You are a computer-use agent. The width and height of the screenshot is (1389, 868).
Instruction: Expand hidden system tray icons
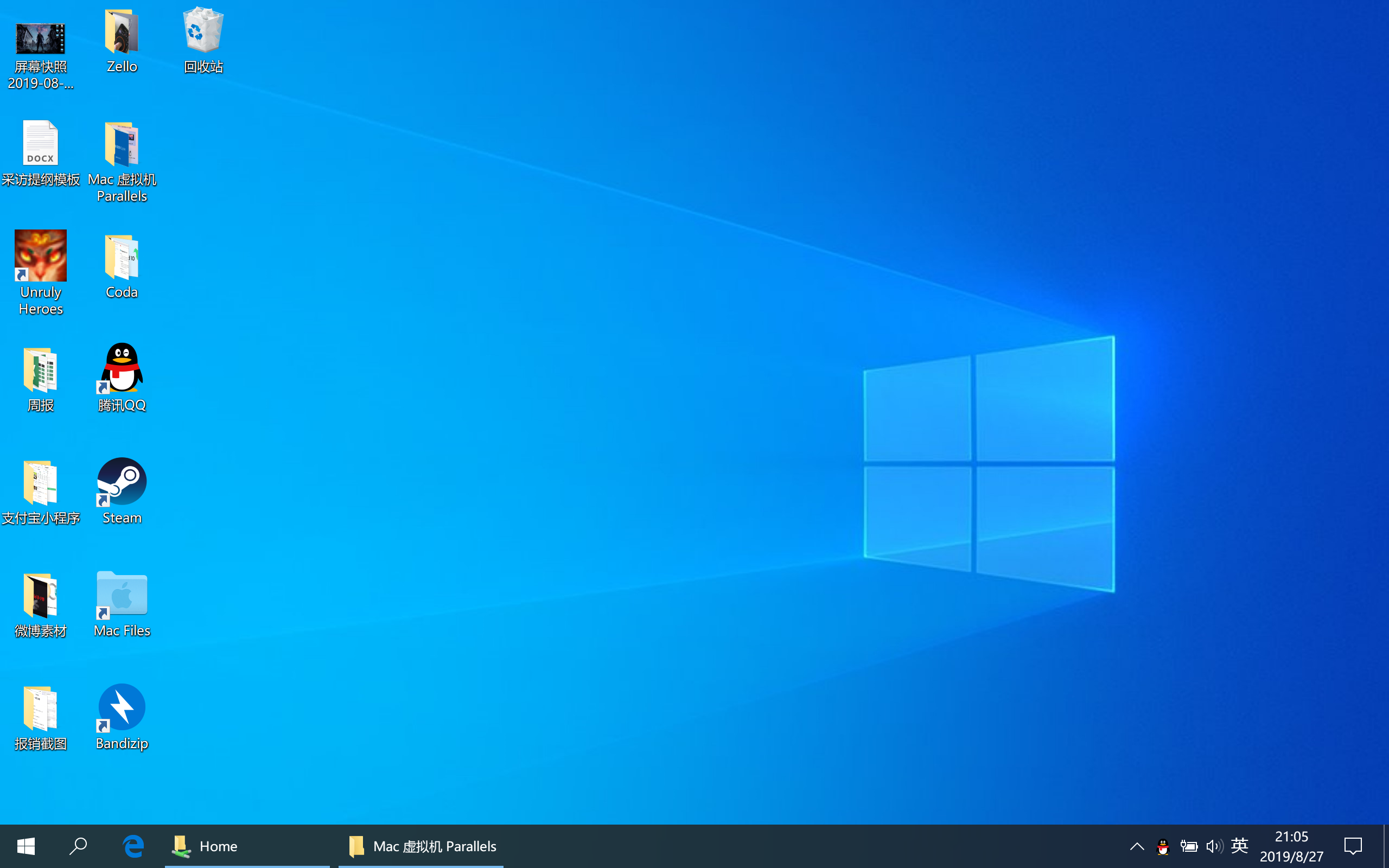click(x=1137, y=846)
